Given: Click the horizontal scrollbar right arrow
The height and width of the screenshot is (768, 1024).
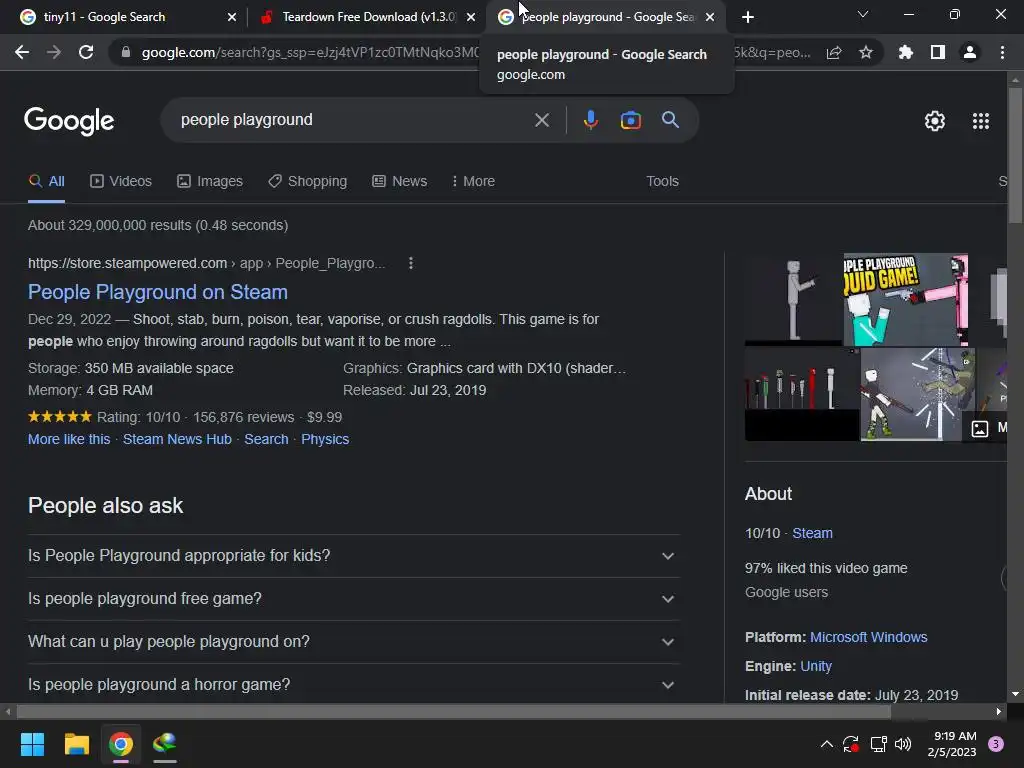Looking at the screenshot, I should tap(999, 711).
